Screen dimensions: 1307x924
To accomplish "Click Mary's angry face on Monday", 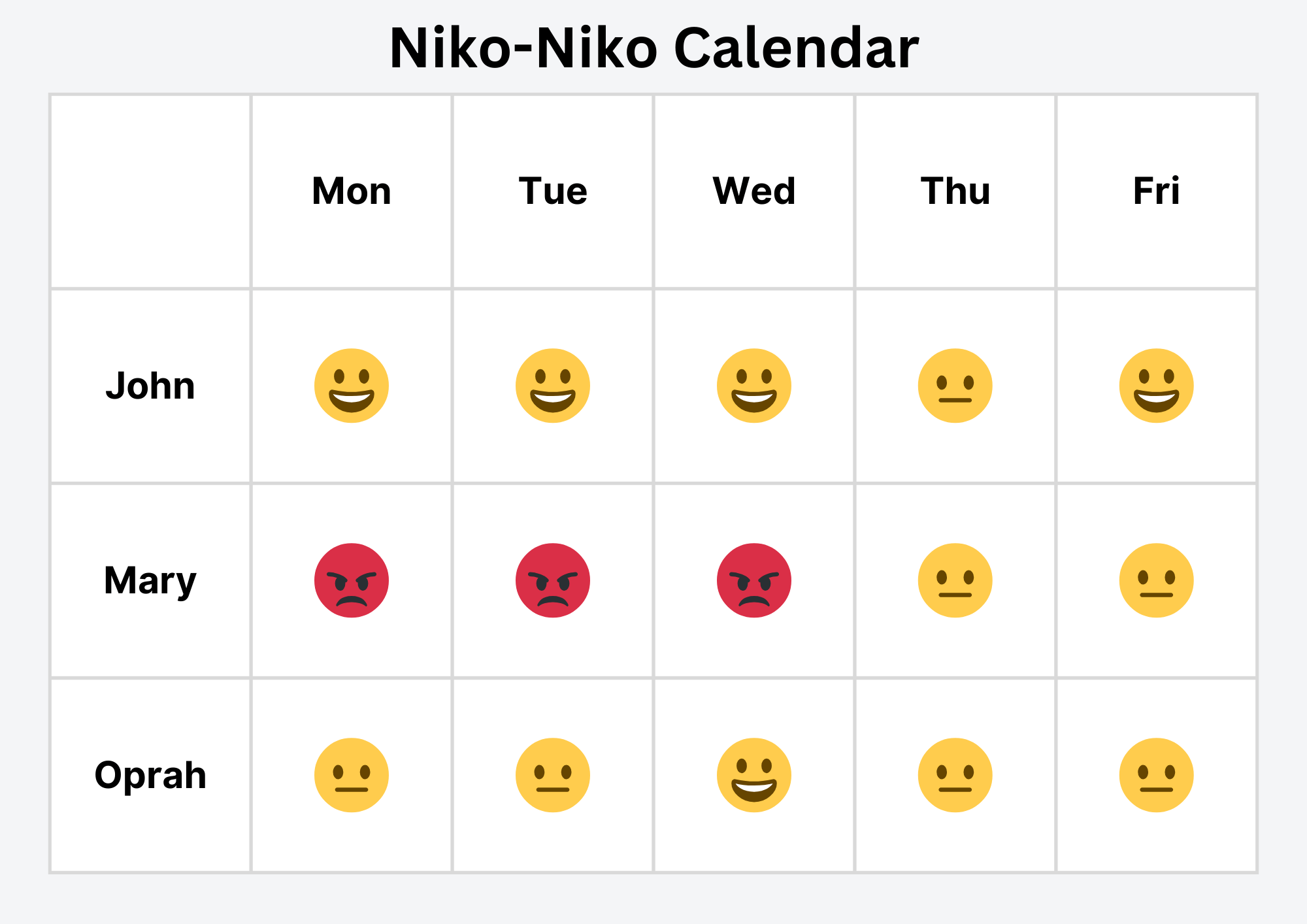I will pyautogui.click(x=352, y=580).
